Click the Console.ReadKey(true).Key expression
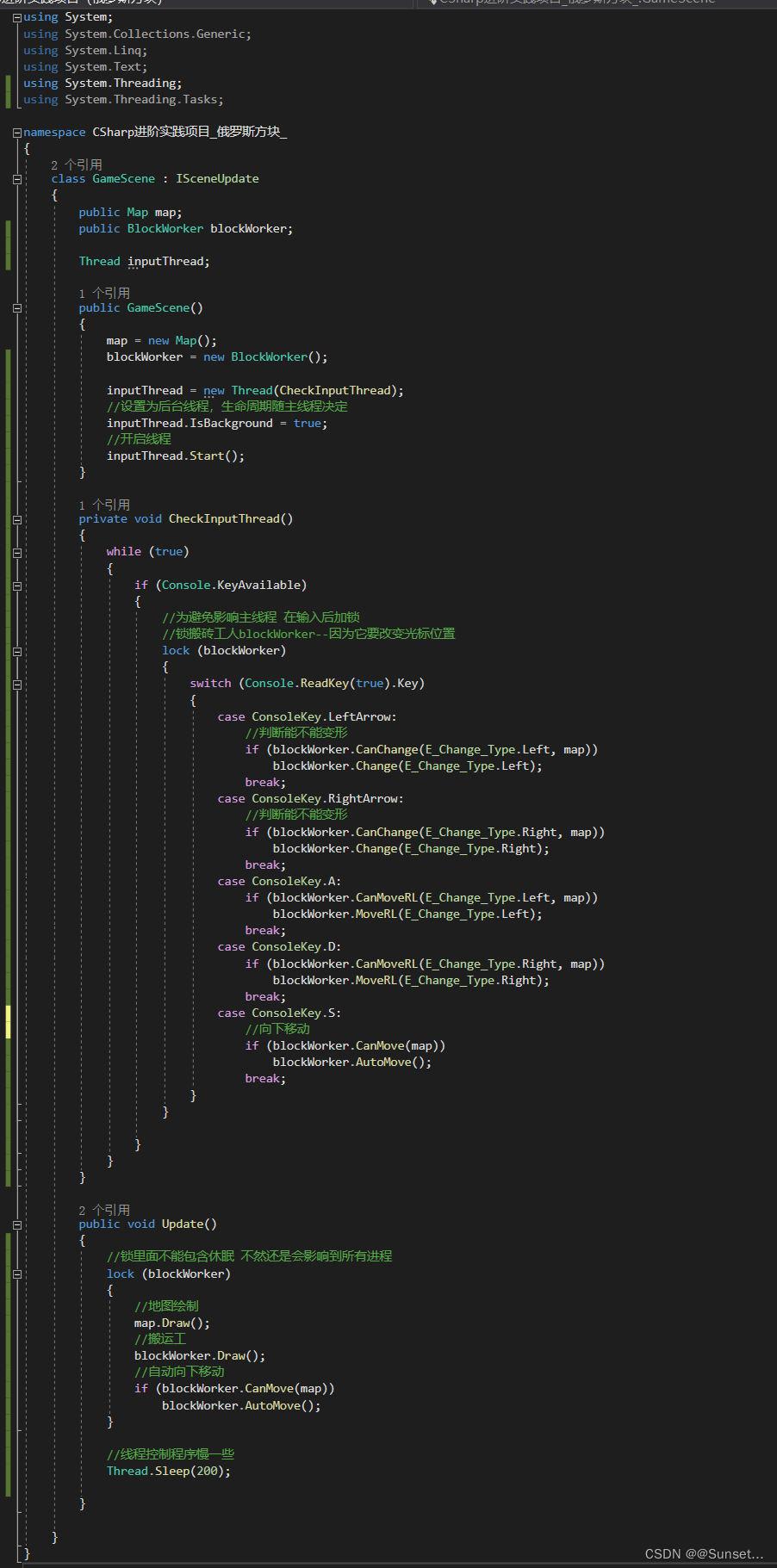Image resolution: width=777 pixels, height=1568 pixels. click(x=332, y=683)
